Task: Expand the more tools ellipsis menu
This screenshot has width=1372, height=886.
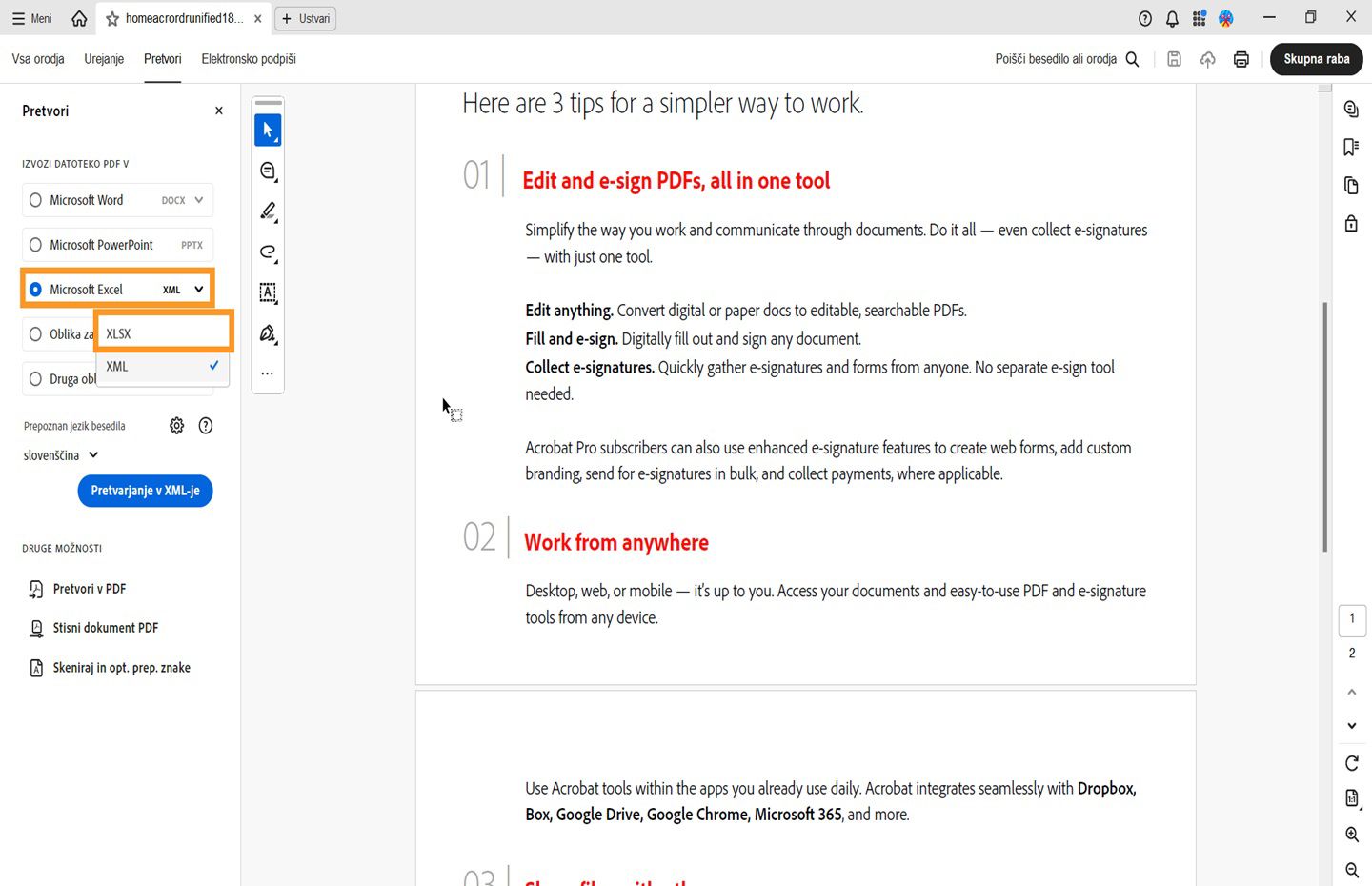Action: (268, 373)
